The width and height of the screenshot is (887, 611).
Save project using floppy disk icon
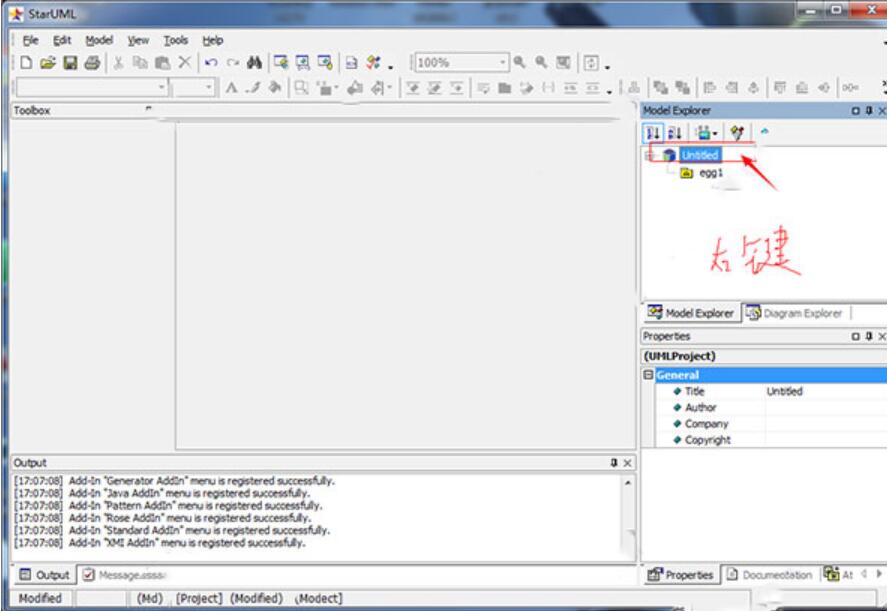click(70, 62)
